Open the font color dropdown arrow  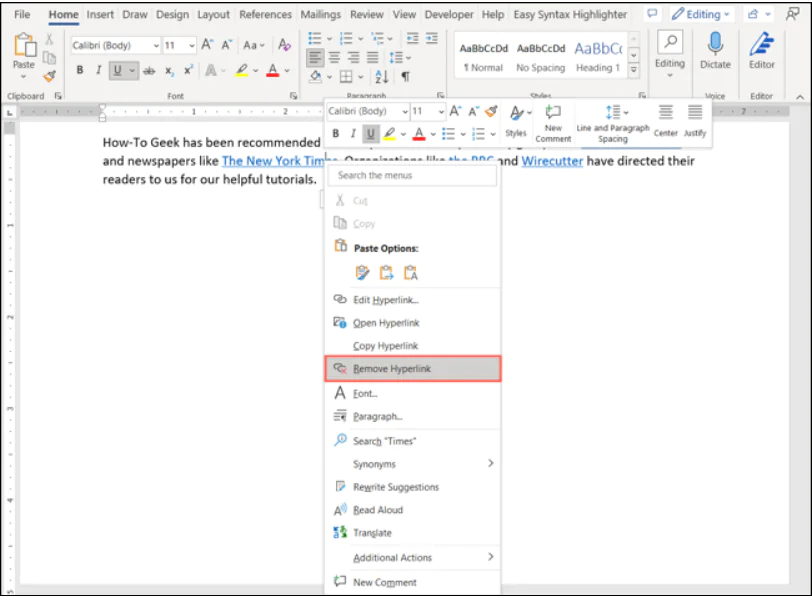[x=286, y=71]
